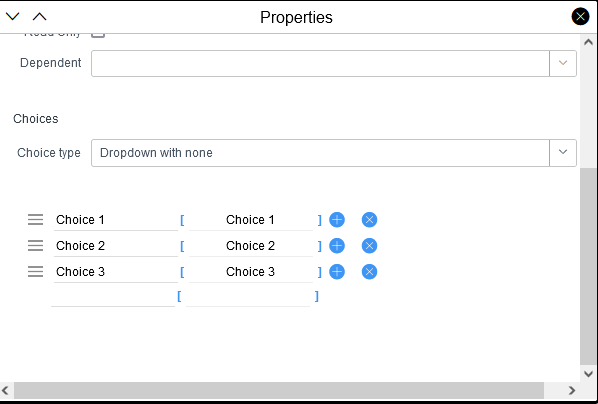Screen dimensions: 598x404
Task: Remove the Choice 1 row
Action: [x=369, y=220]
